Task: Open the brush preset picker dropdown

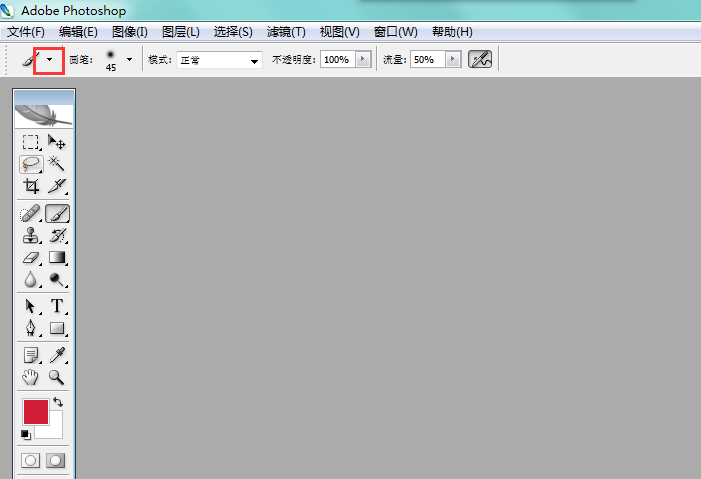Action: [x=130, y=59]
